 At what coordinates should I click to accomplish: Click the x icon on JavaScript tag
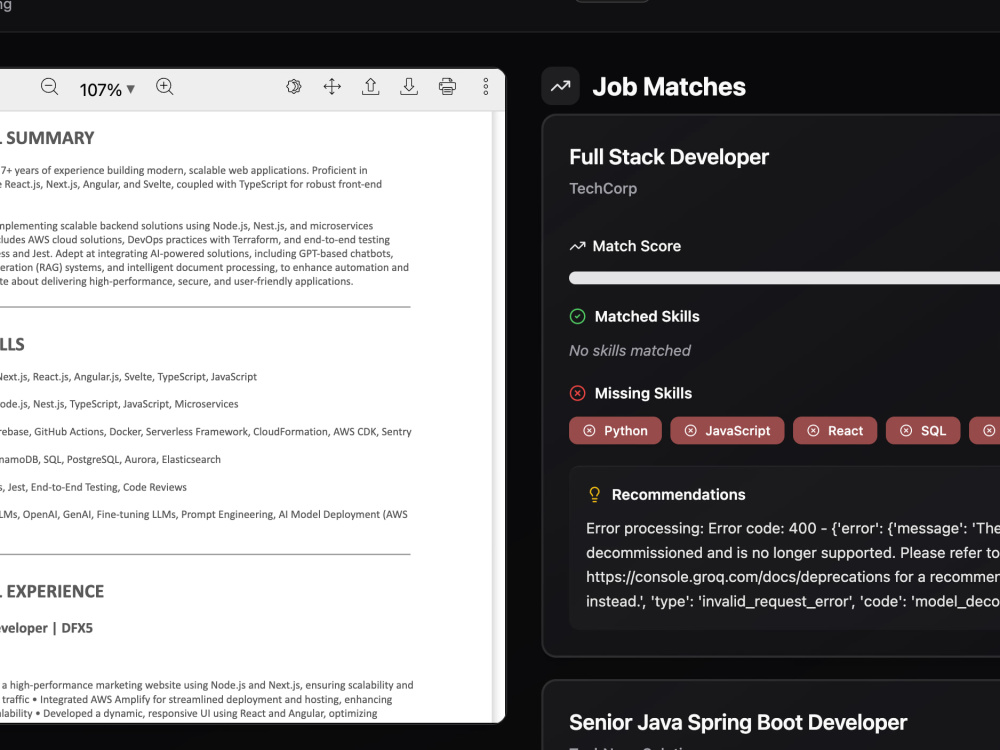click(x=691, y=430)
